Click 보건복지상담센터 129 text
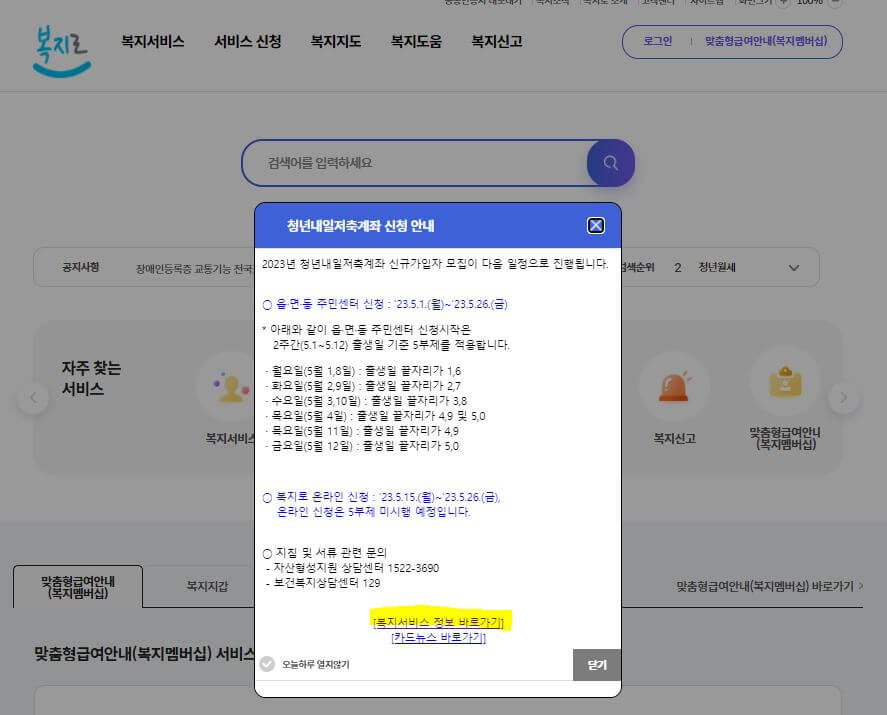The image size is (887, 715). click(323, 583)
